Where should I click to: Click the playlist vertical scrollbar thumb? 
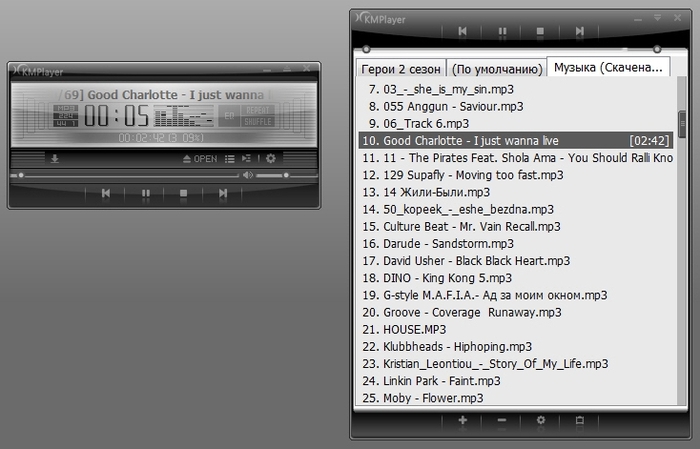pyautogui.click(x=682, y=124)
